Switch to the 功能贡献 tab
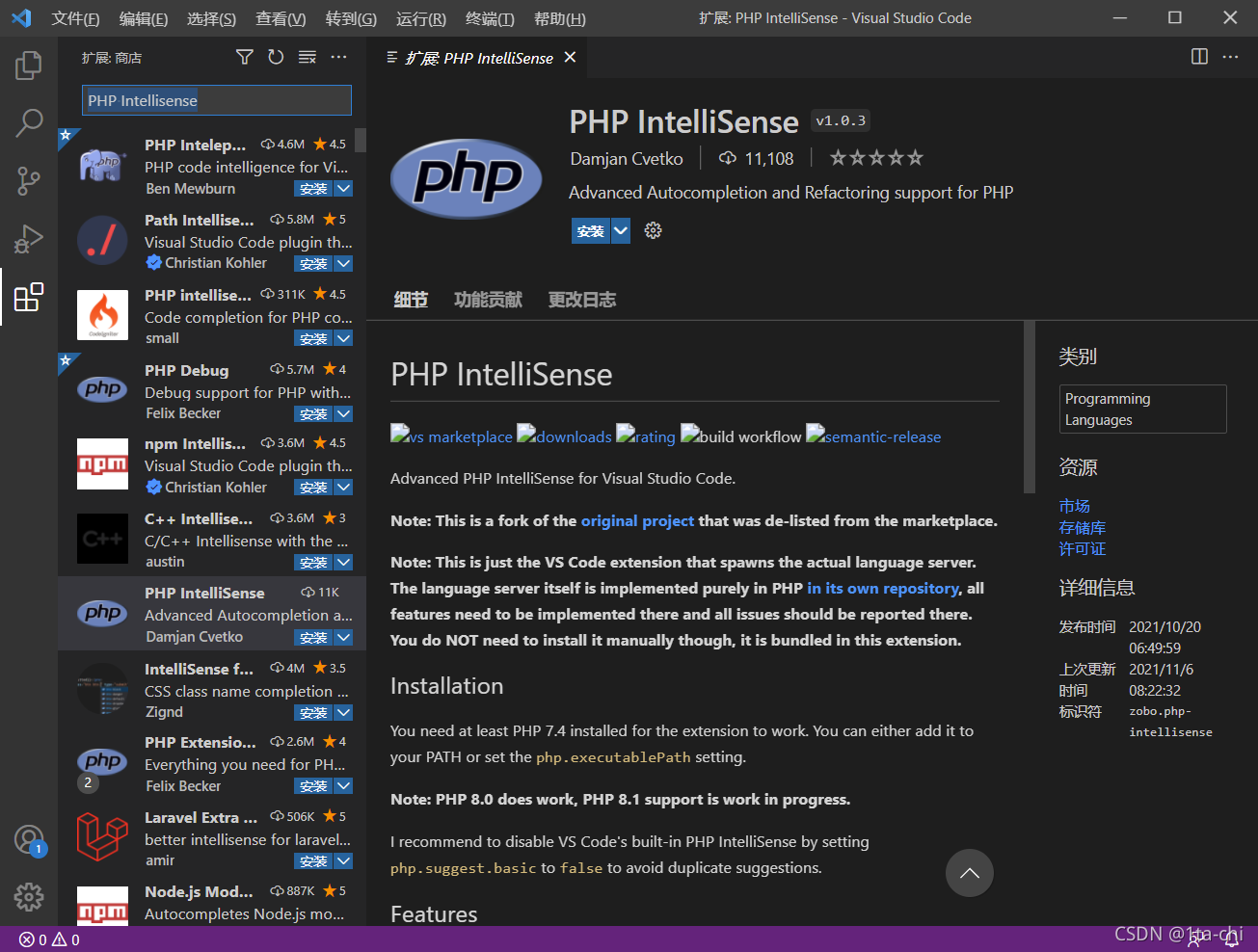The height and width of the screenshot is (952, 1258). tap(488, 300)
